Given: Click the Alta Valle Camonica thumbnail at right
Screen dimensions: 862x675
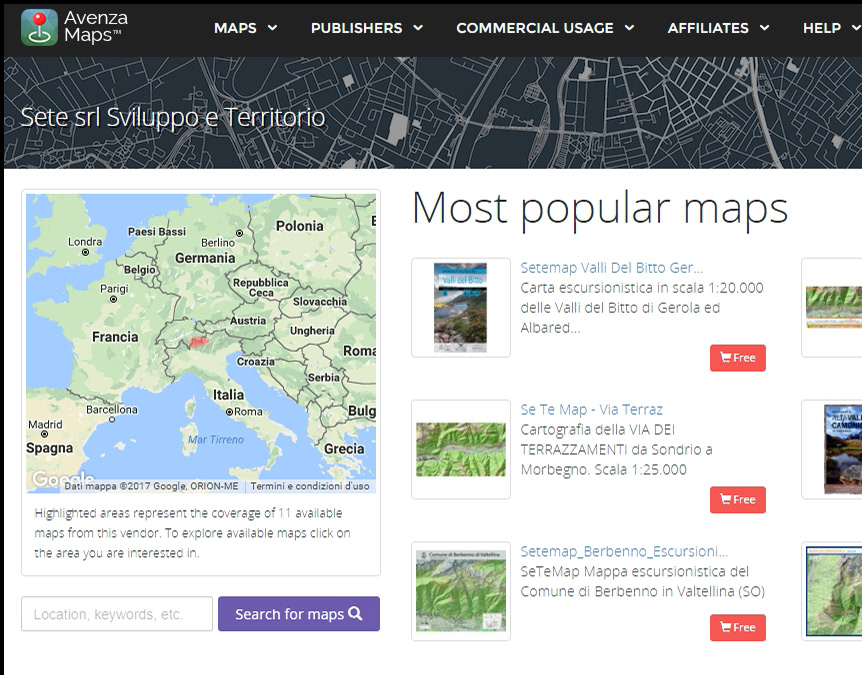Looking at the screenshot, I should 843,449.
